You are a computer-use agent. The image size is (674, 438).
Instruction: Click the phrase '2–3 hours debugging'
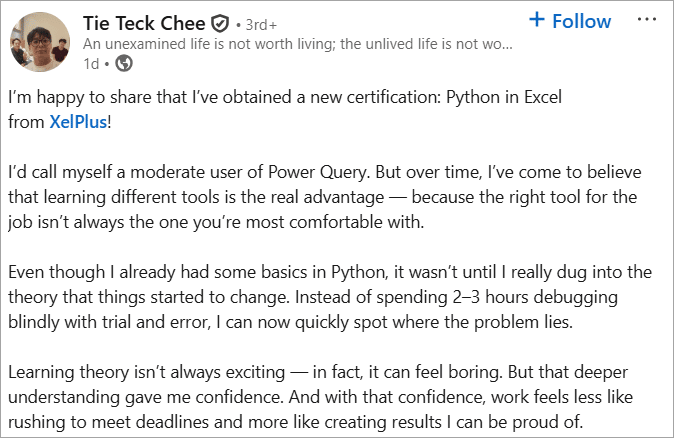point(535,297)
